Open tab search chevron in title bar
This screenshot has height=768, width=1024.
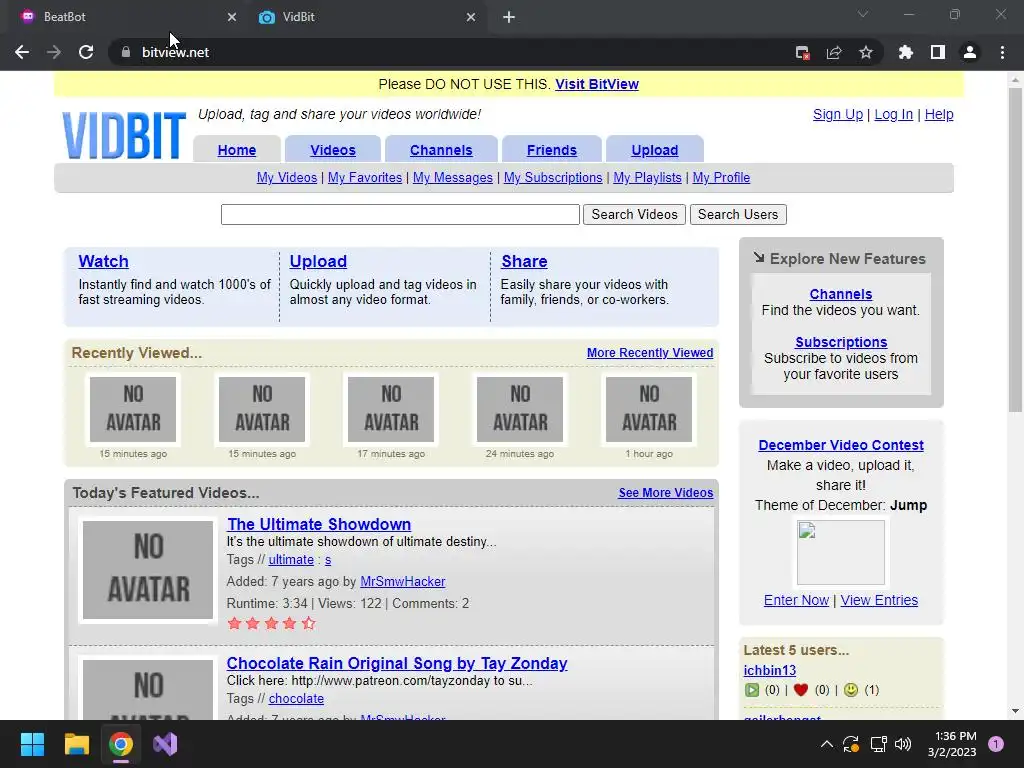[x=863, y=14]
